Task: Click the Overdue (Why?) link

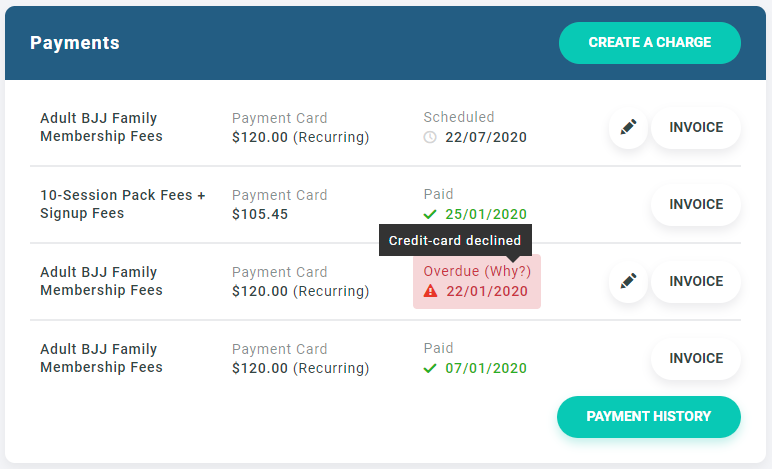Action: [x=477, y=271]
